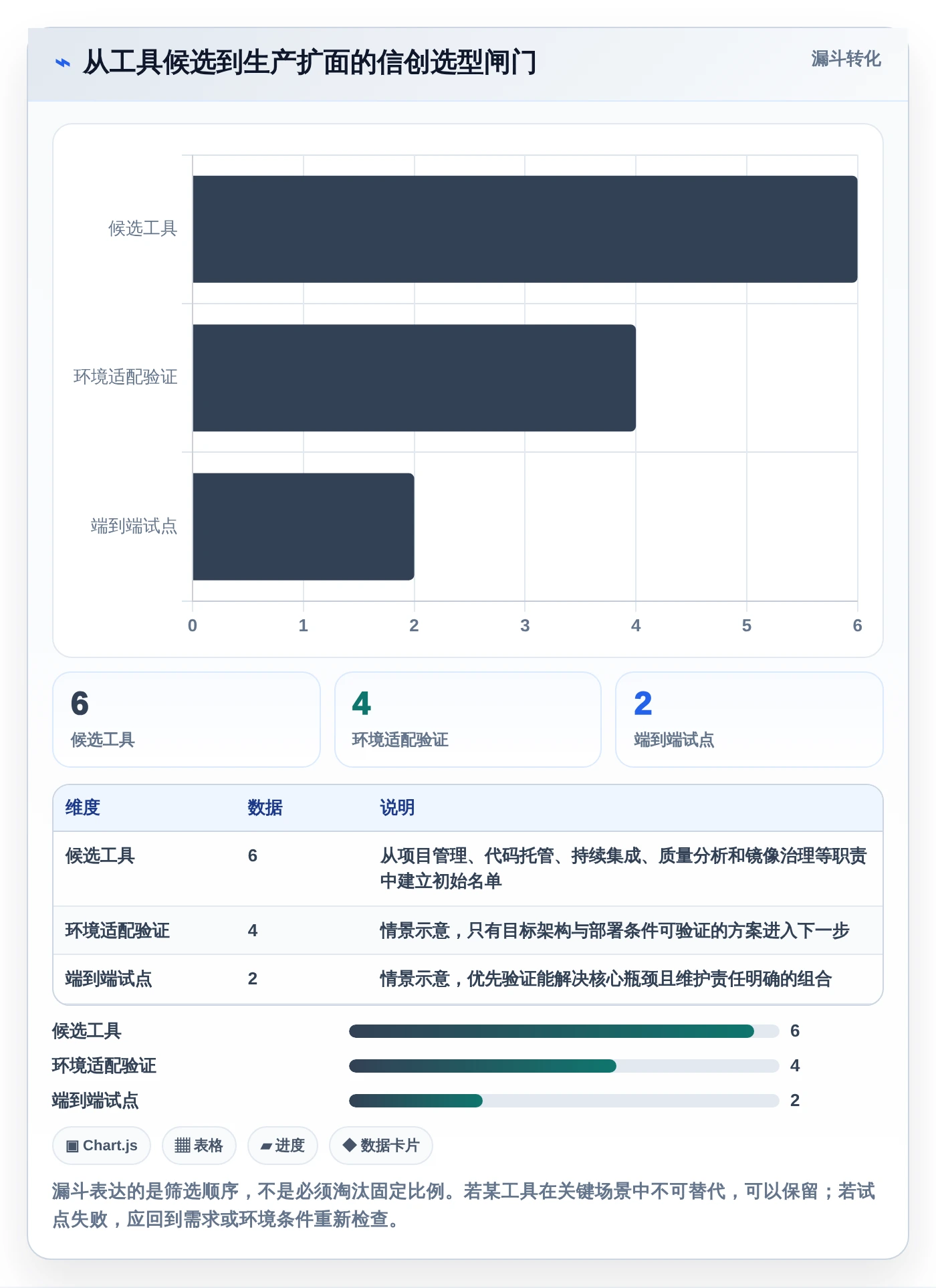Open the stat card showing 2 端到端试点
936x1288 pixels.
pos(749,720)
